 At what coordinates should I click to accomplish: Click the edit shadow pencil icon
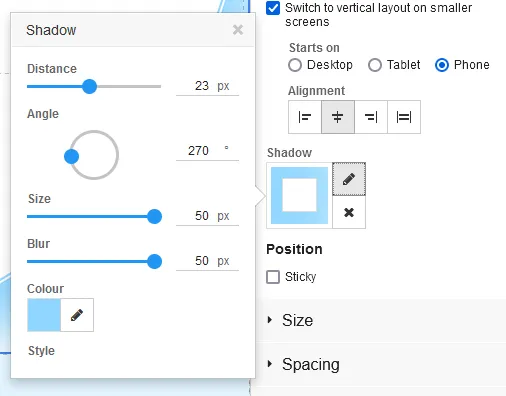point(349,179)
